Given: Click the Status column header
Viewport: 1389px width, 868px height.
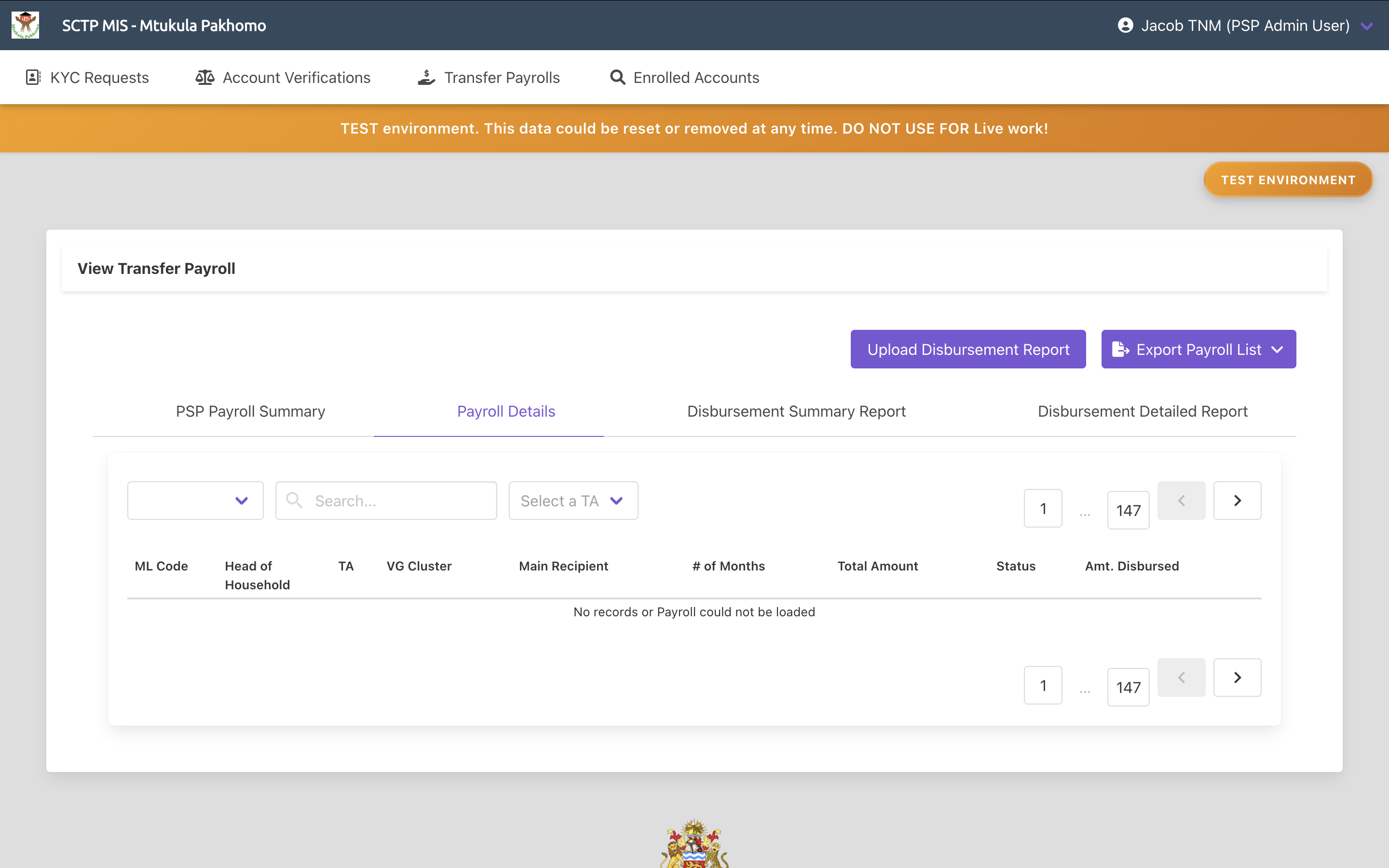Looking at the screenshot, I should (x=1015, y=566).
